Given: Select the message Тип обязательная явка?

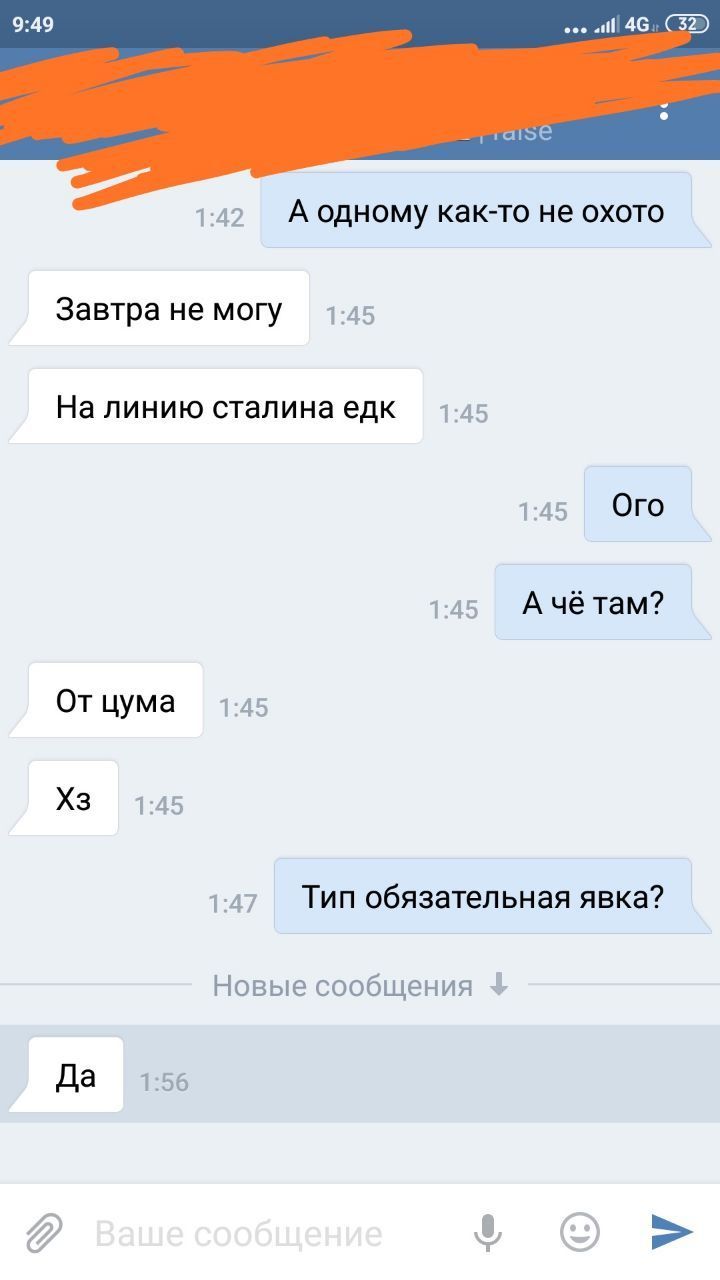Looking at the screenshot, I should (483, 897).
